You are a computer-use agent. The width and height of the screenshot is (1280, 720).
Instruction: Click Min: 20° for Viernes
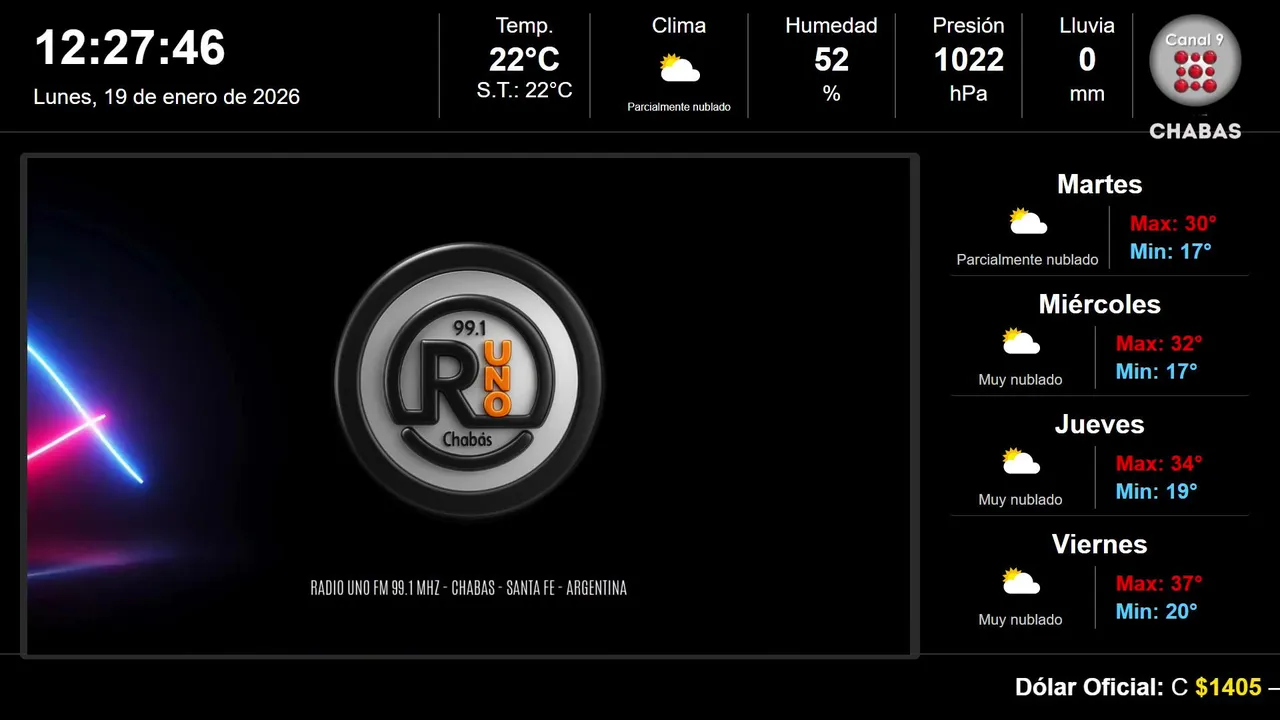[x=1157, y=612]
